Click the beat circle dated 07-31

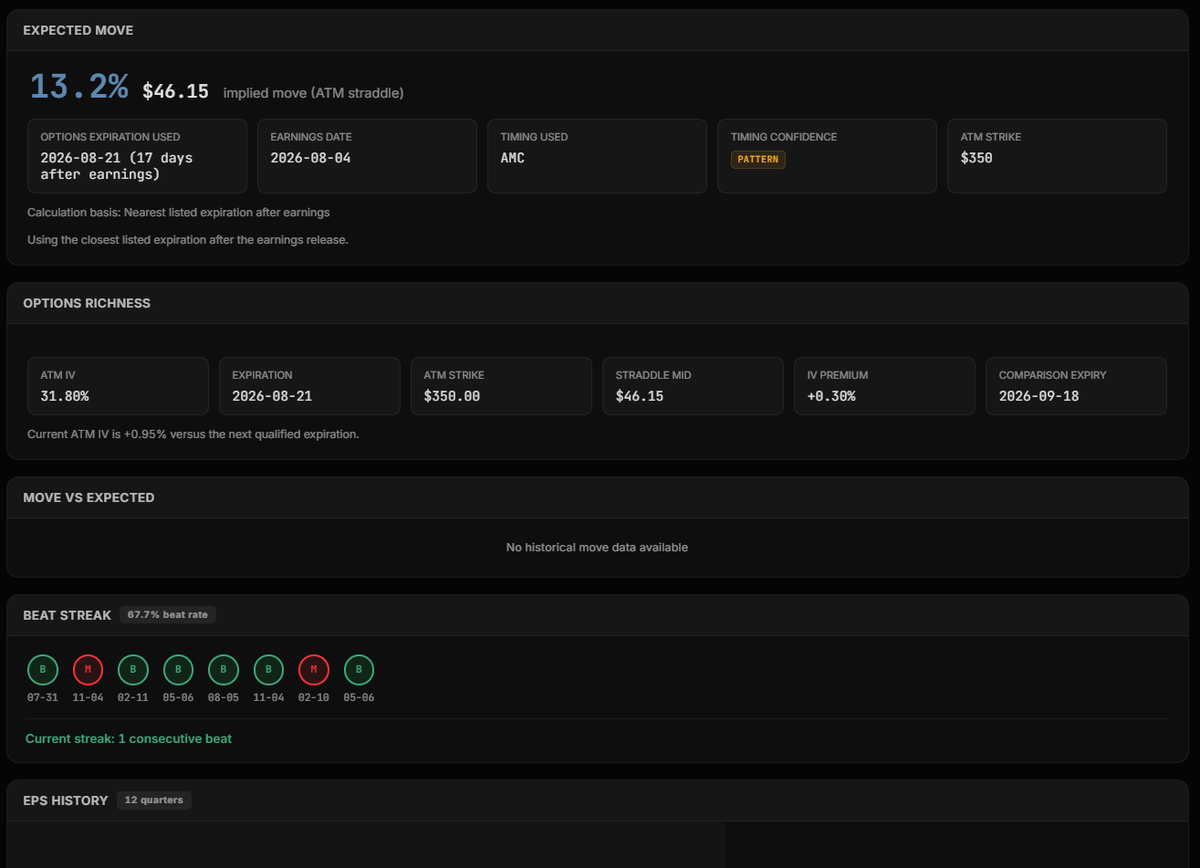[x=43, y=669]
